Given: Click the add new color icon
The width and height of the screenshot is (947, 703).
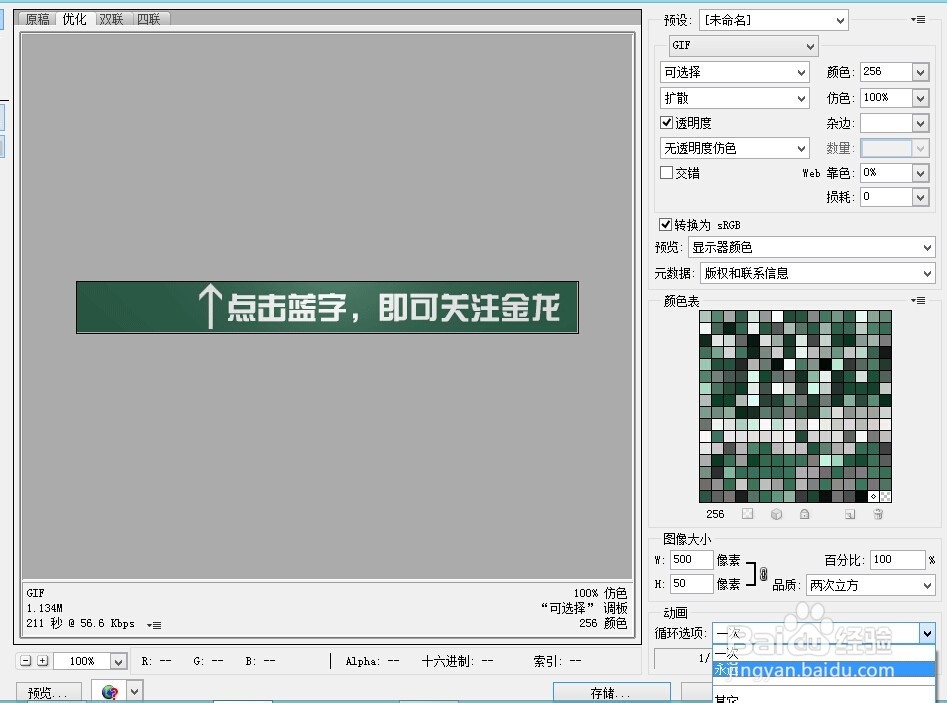Looking at the screenshot, I should pyautogui.click(x=850, y=514).
